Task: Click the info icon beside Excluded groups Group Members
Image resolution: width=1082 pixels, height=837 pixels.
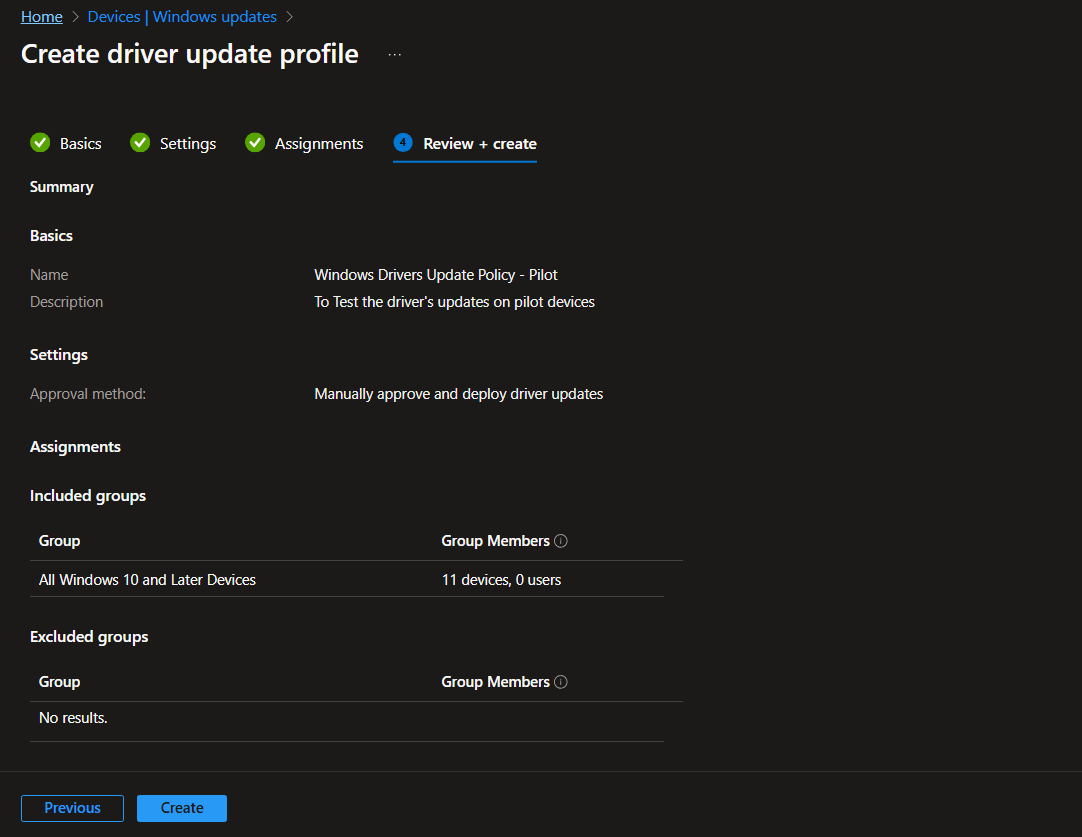Action: 561,681
